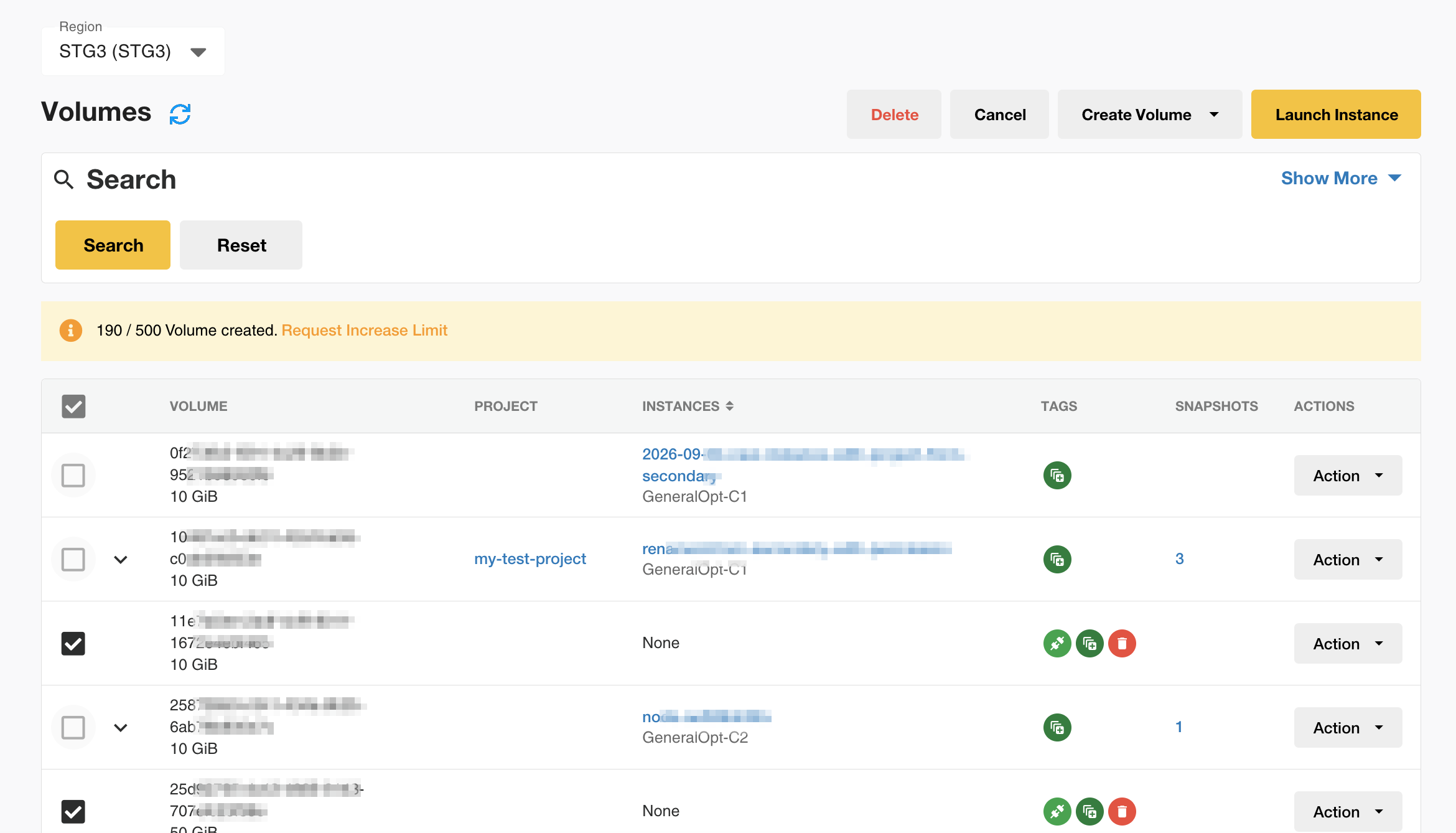Open the instance link above GeneralOpt-C2
This screenshot has height=833, width=1456.
(707, 717)
